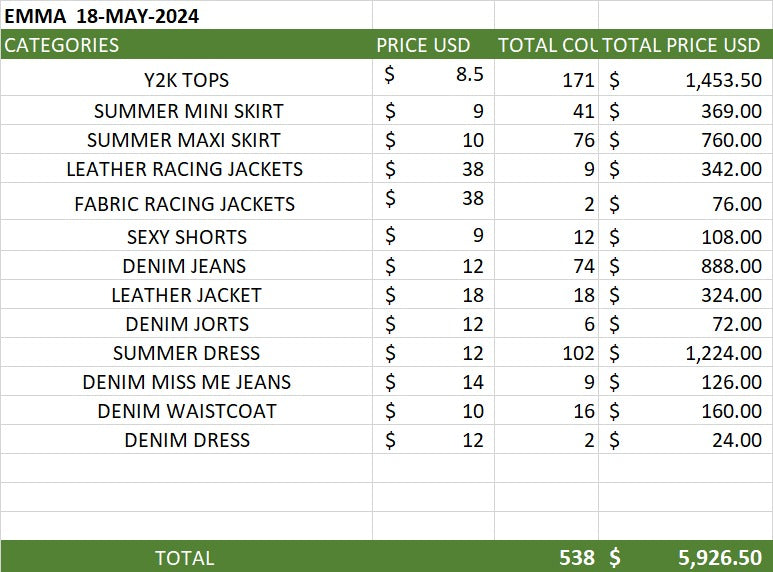Click the 1,453.50 total price cell
Viewport: 773px width, 572px height.
click(686, 78)
